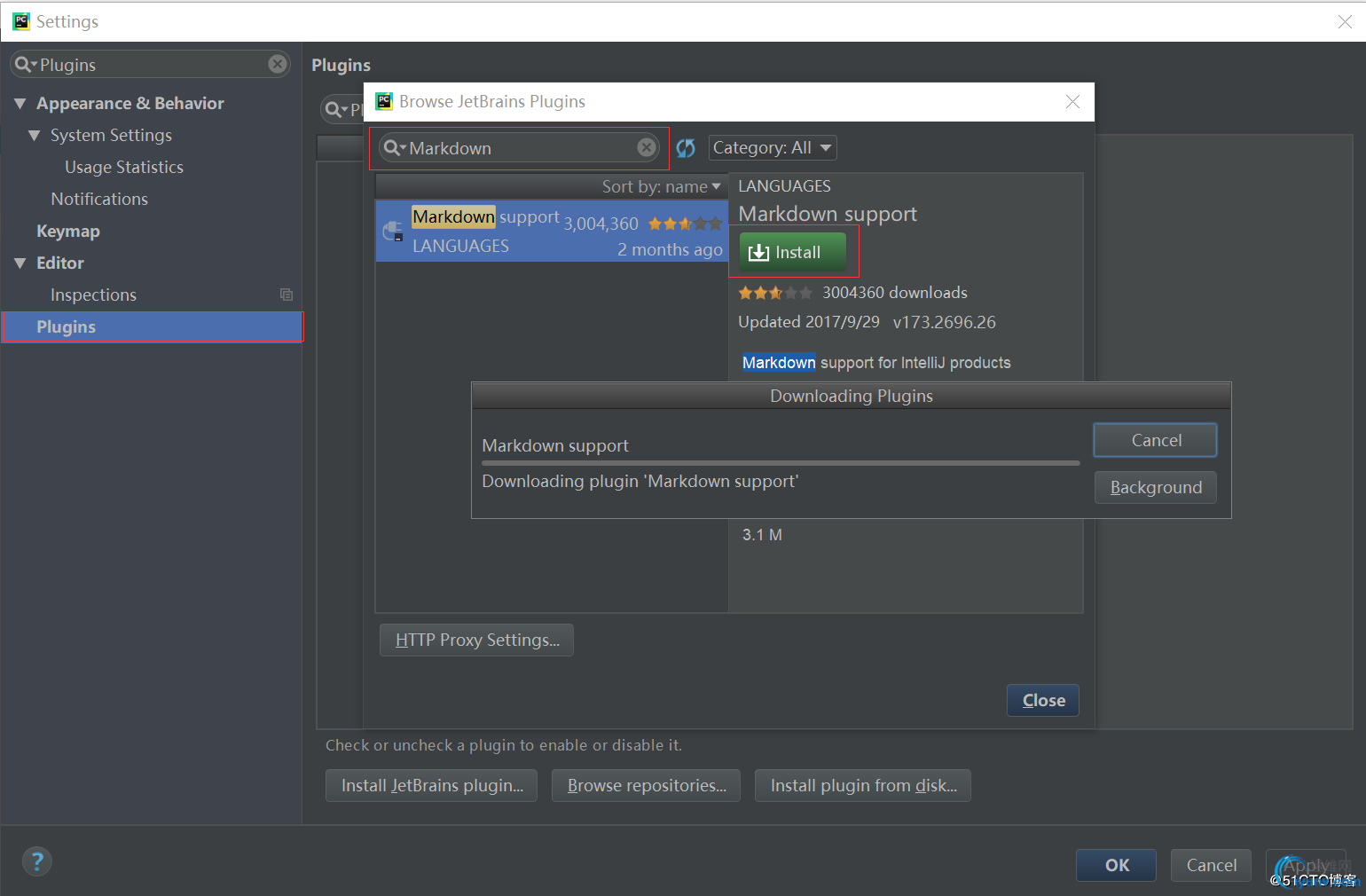Focus the Markdown plugin search field

click(519, 148)
